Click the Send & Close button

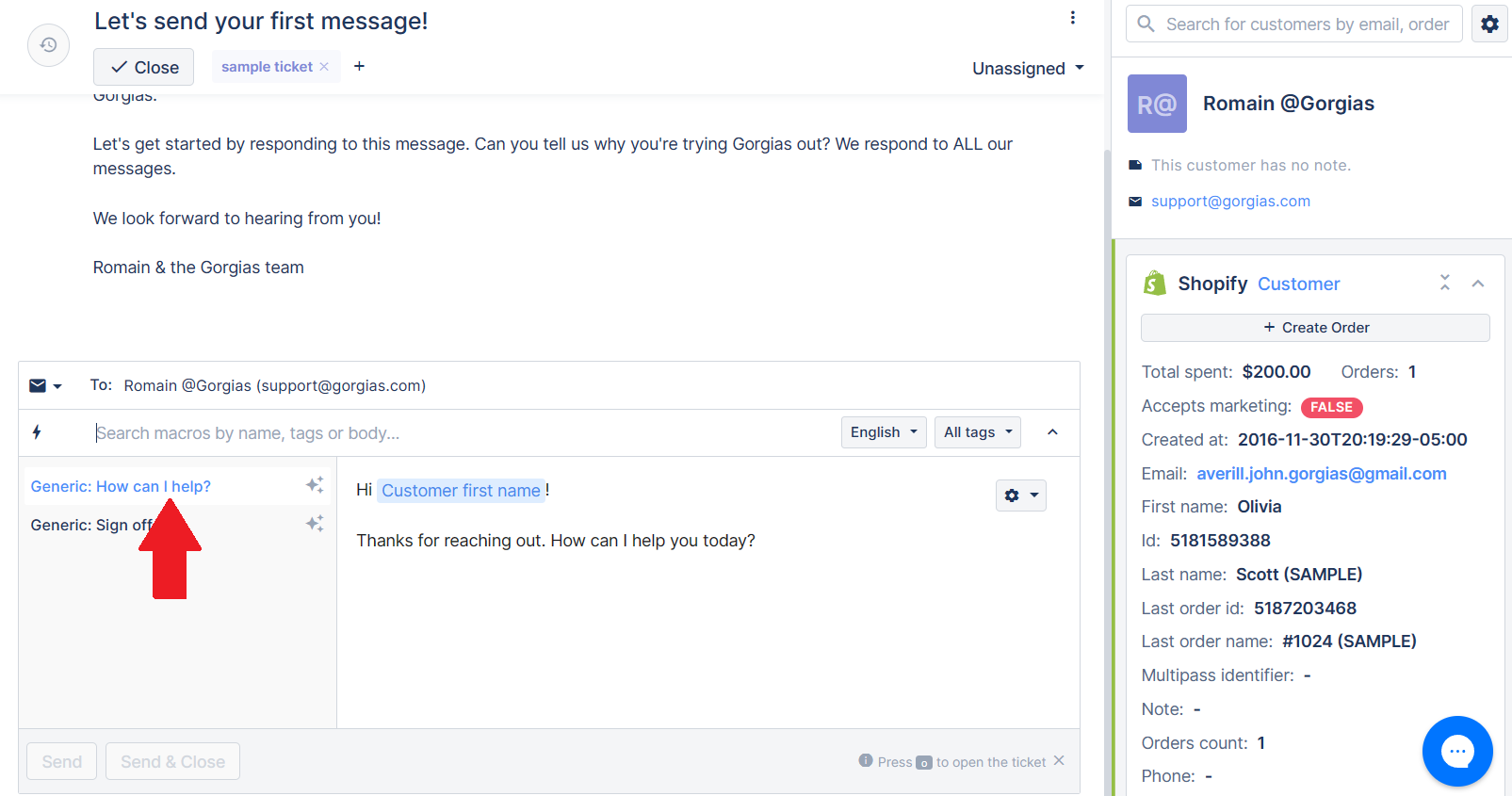click(173, 761)
